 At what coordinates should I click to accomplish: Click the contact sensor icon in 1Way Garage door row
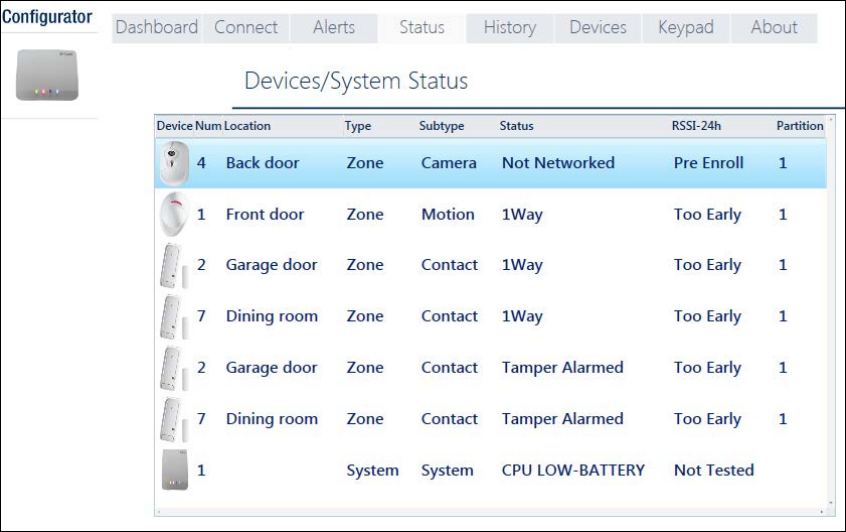coord(173,265)
